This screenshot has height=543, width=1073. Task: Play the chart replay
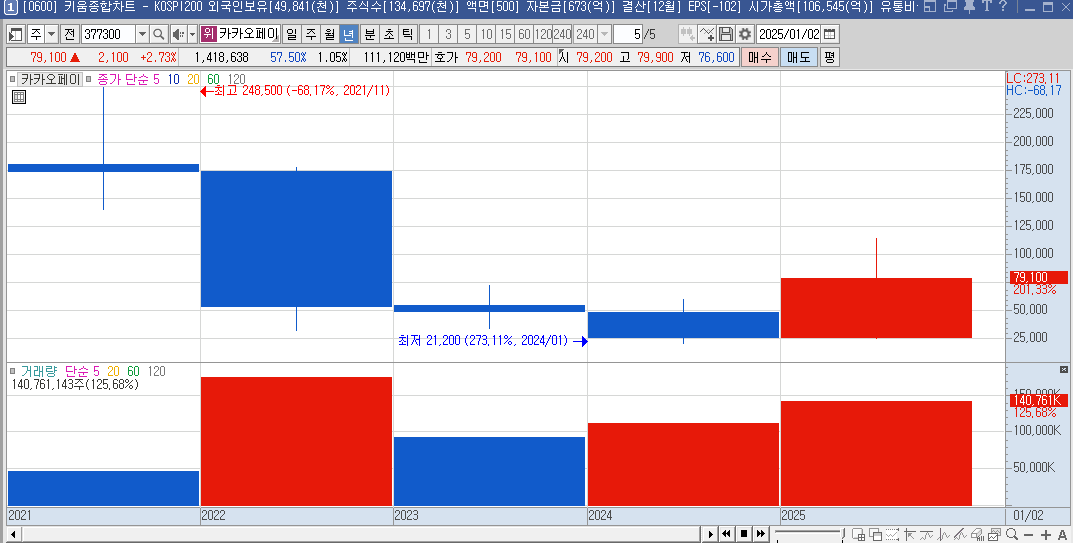710,534
